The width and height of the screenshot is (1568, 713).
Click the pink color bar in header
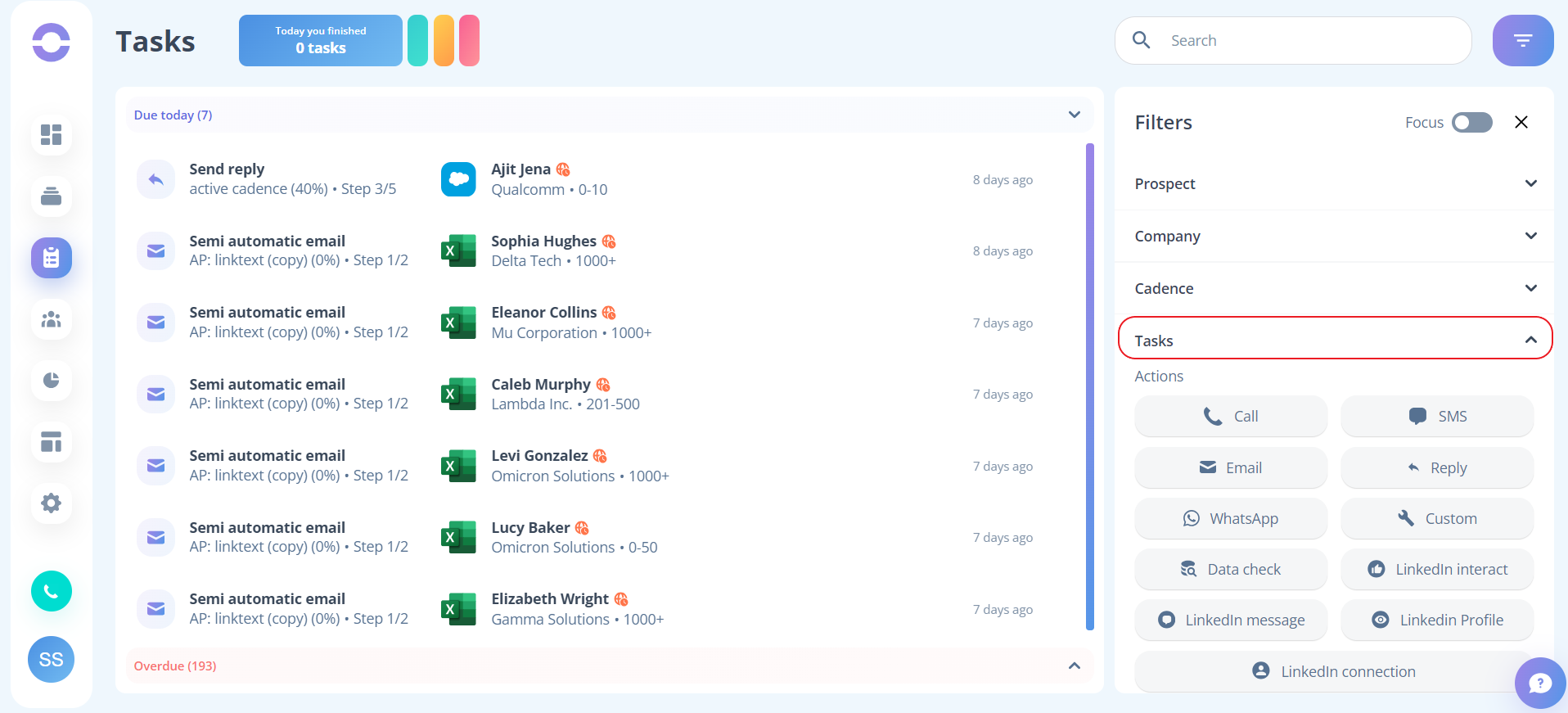point(469,40)
